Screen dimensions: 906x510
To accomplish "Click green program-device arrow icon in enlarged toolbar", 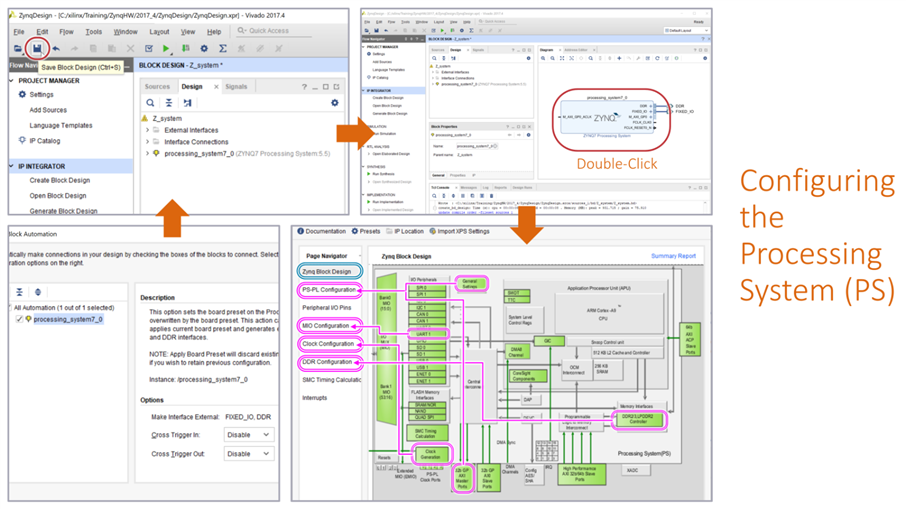I will click(185, 49).
